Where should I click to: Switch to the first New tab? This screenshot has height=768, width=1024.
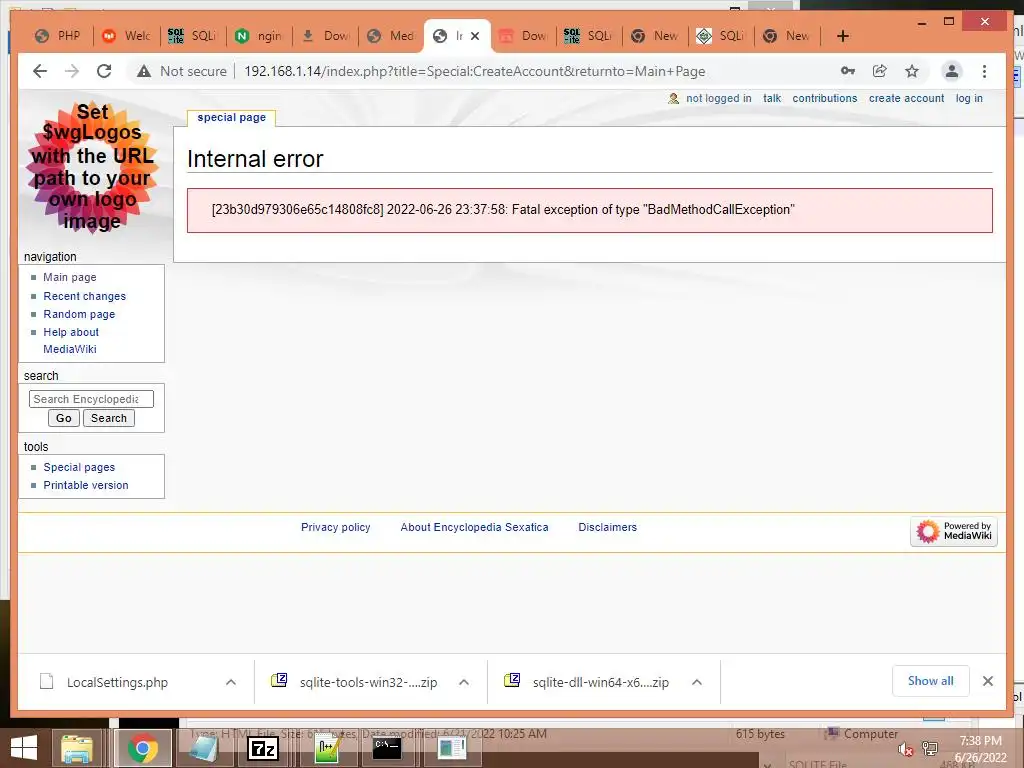(655, 36)
